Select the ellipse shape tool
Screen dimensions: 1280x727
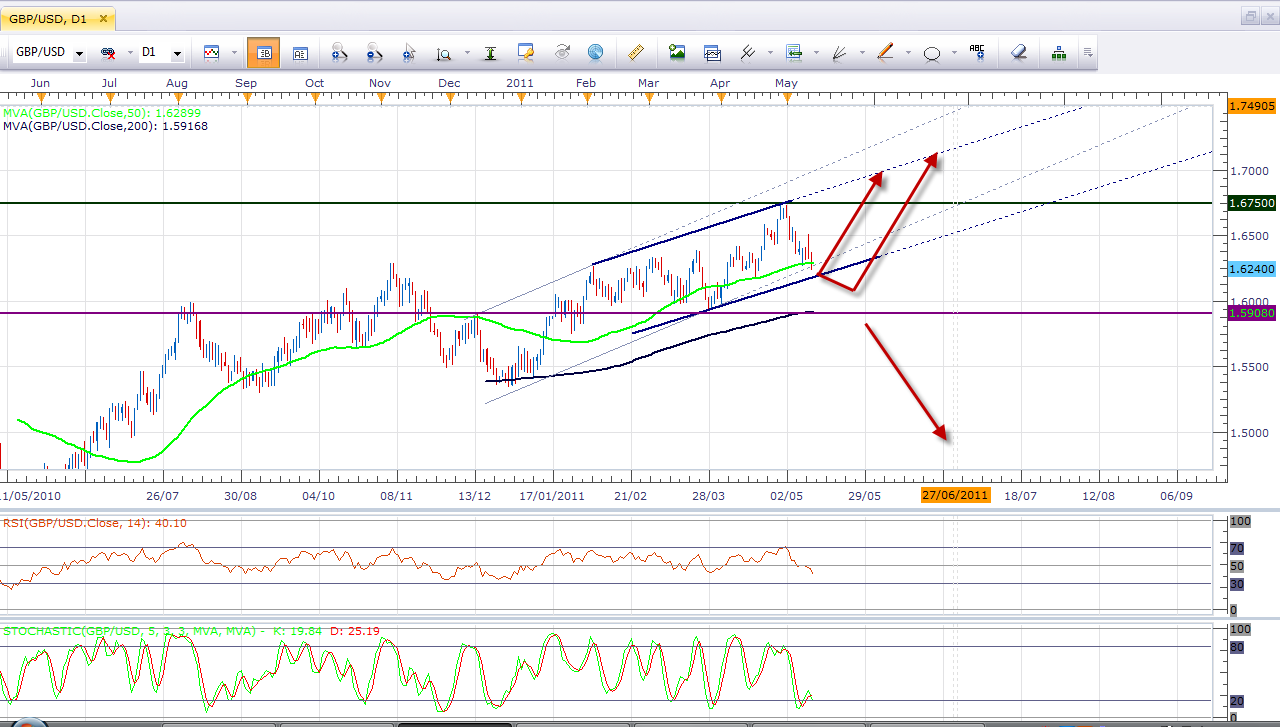[x=931, y=53]
